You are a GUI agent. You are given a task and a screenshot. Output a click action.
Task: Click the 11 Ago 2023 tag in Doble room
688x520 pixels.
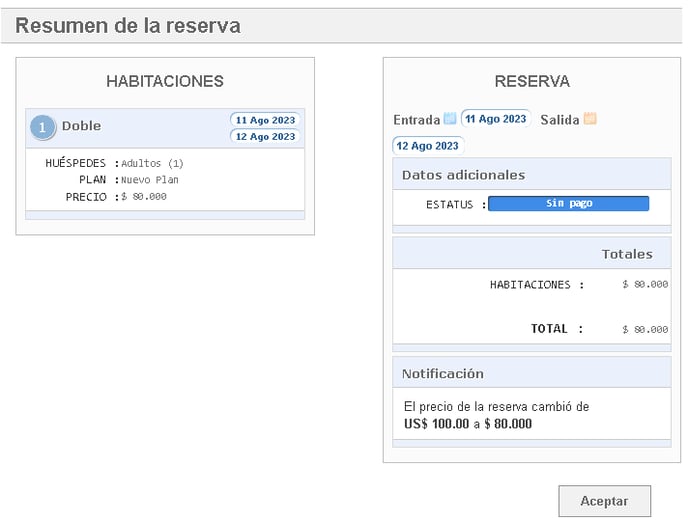point(265,120)
